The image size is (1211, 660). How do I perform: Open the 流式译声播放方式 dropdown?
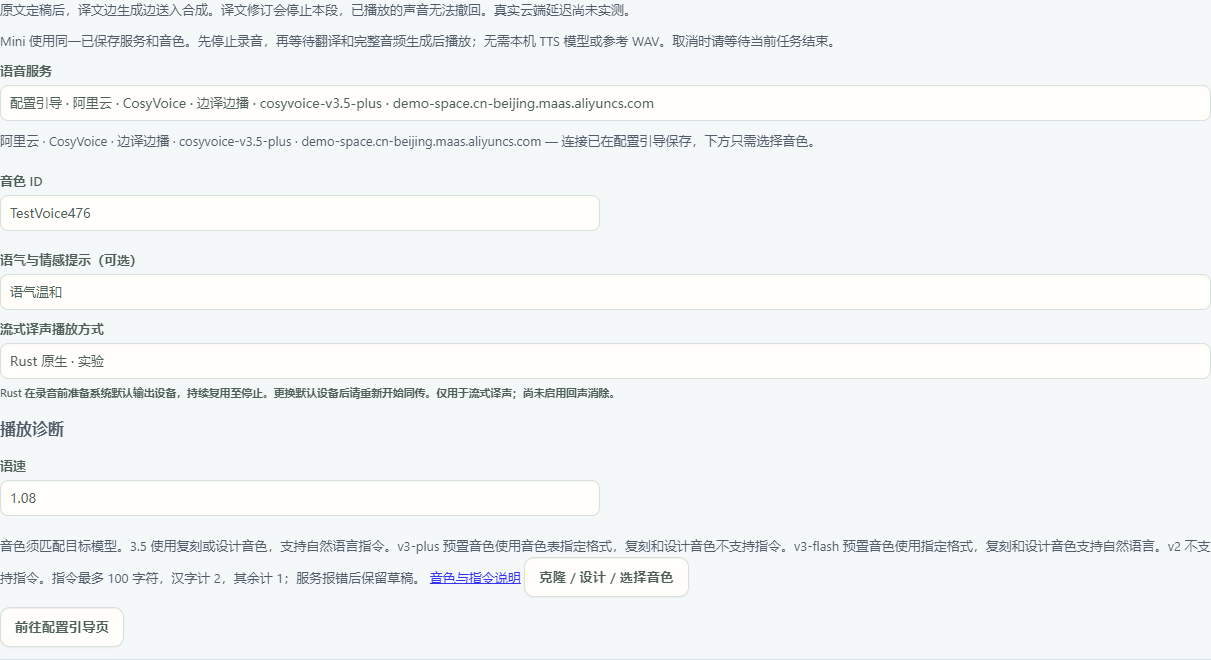point(605,361)
